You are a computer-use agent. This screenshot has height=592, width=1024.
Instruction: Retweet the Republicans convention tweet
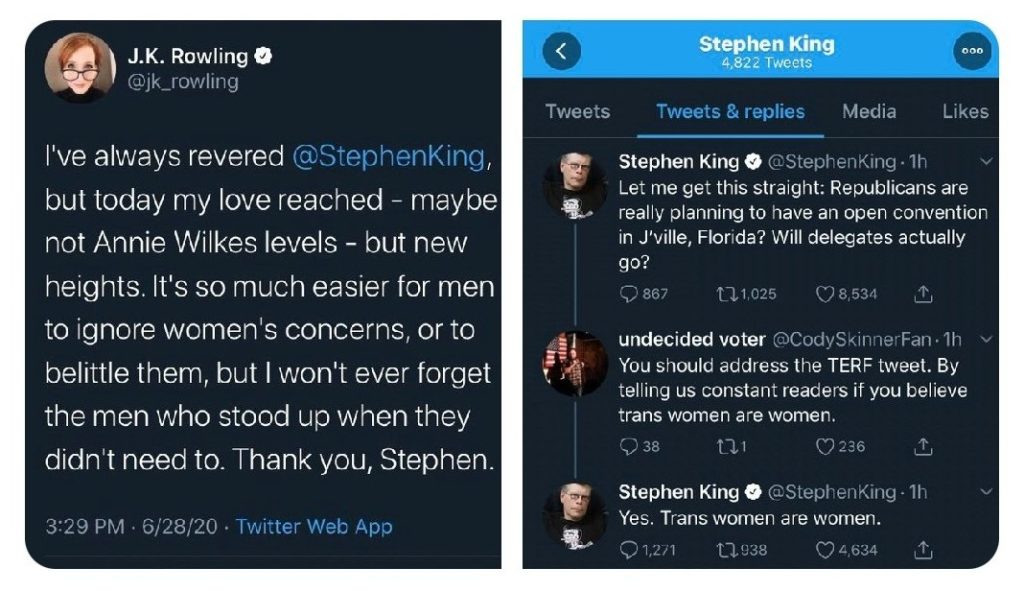coord(727,294)
